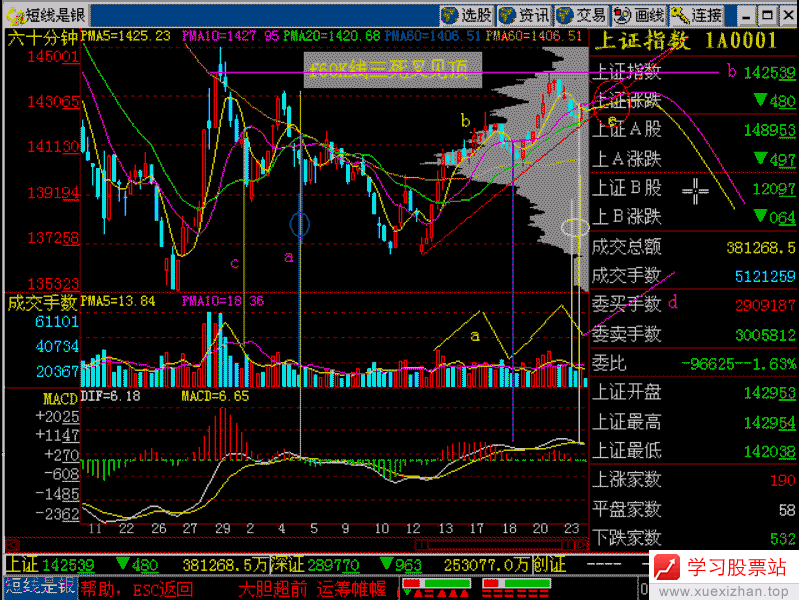Click the PMA10=1427.95 indicator label

(x=230, y=36)
